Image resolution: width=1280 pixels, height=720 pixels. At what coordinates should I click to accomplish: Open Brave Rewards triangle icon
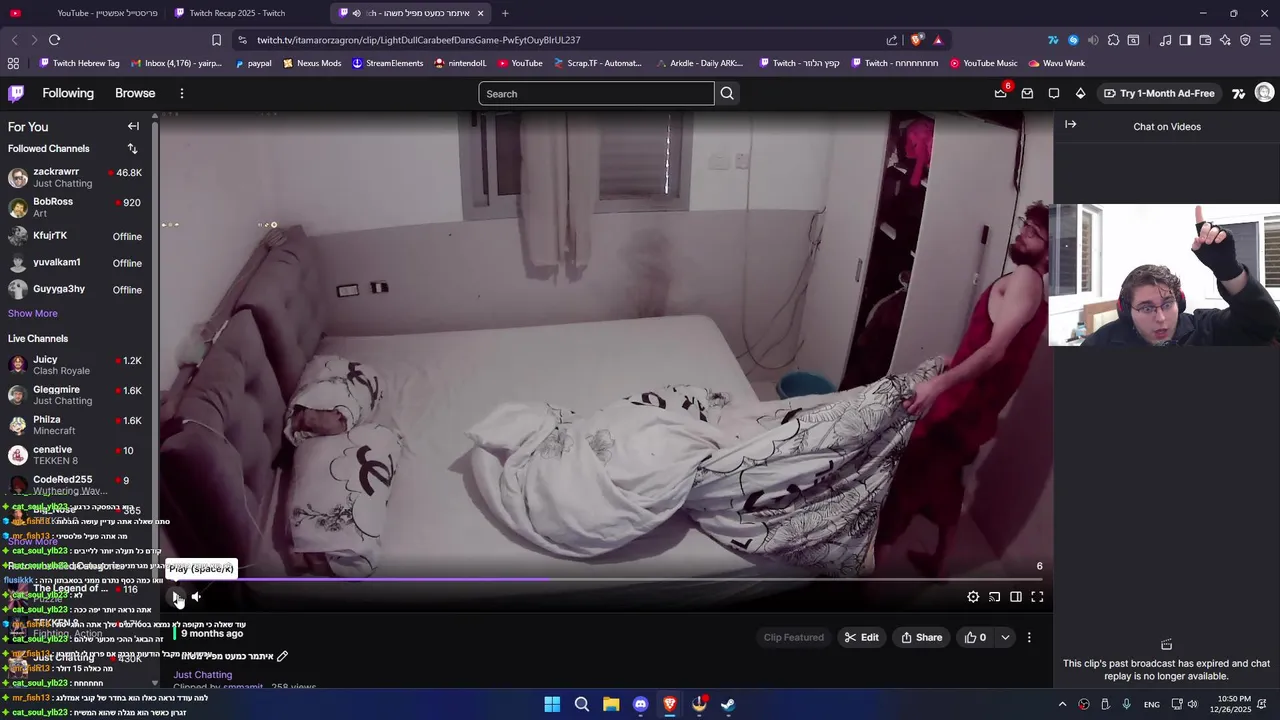(x=938, y=40)
